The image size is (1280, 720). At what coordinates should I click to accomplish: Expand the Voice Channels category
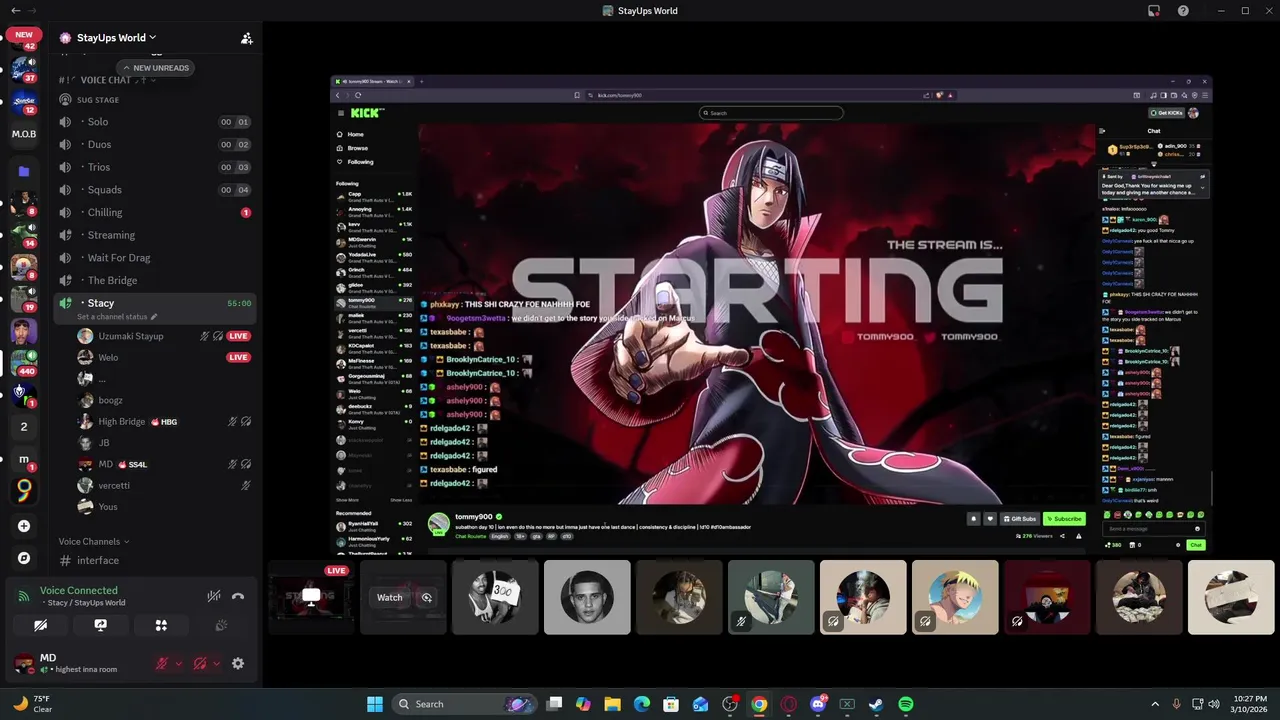pos(94,541)
